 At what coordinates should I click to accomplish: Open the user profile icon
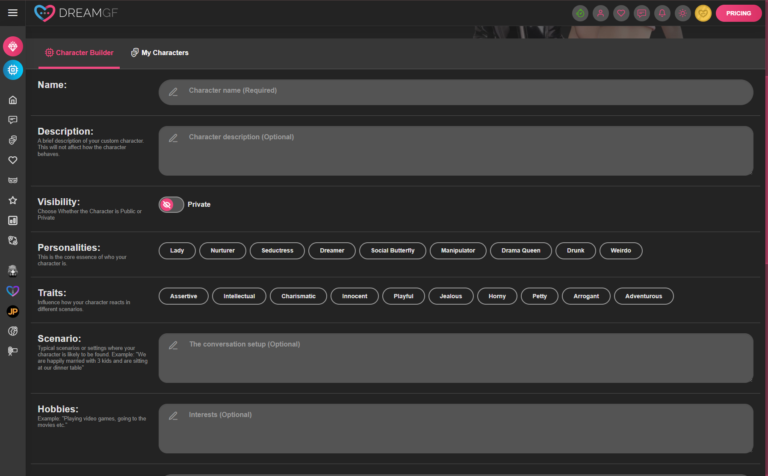(x=600, y=13)
